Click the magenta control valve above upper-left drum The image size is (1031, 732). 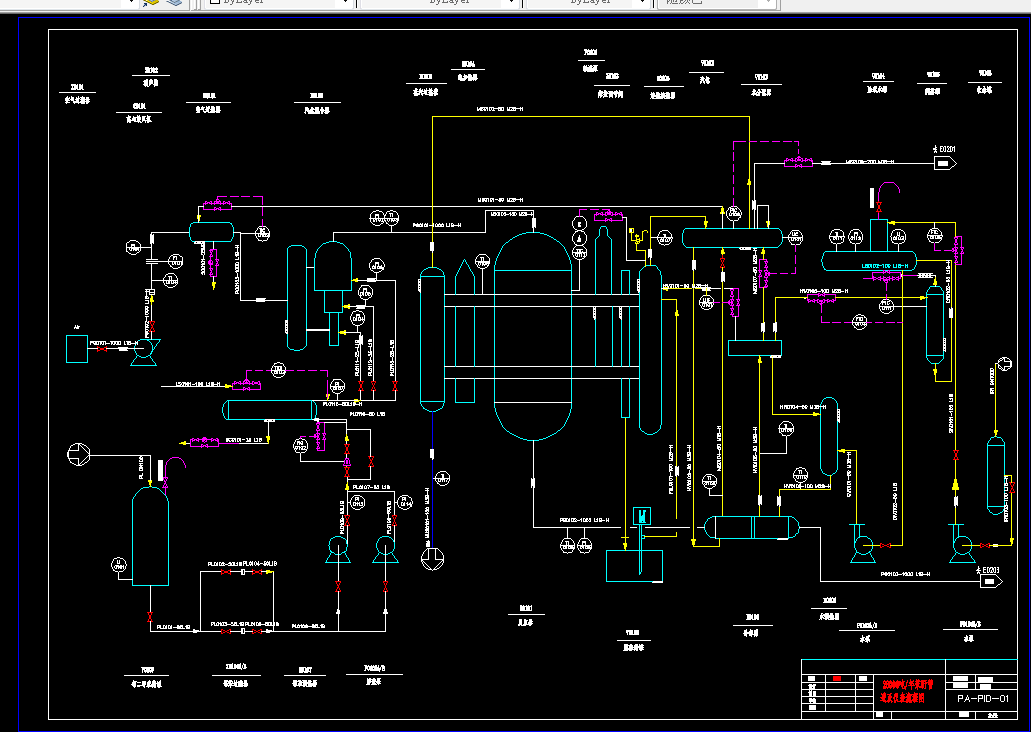(x=217, y=205)
